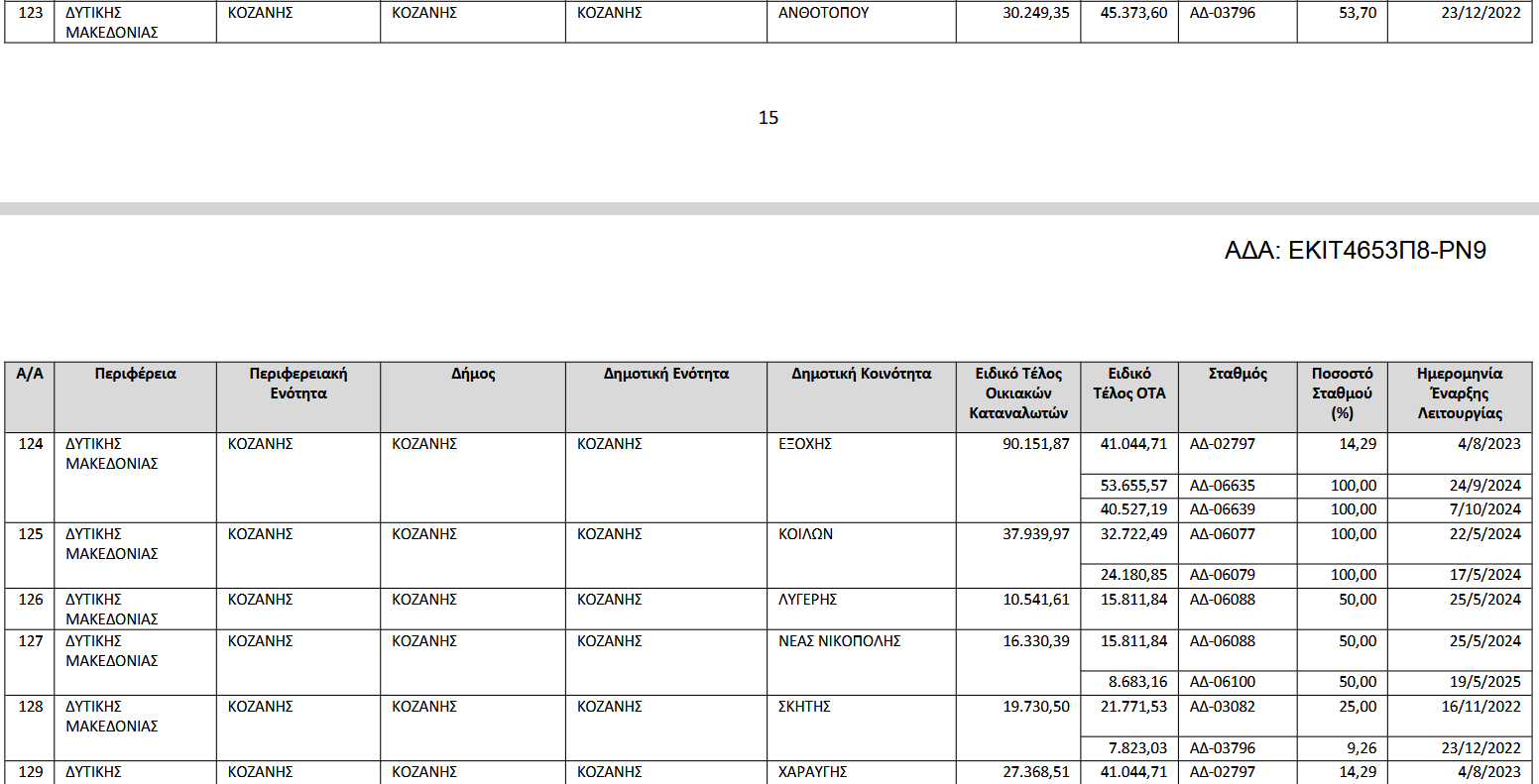Click the Δημοτική Κοινότητα column header
The height and width of the screenshot is (784, 1539).
[x=862, y=374]
